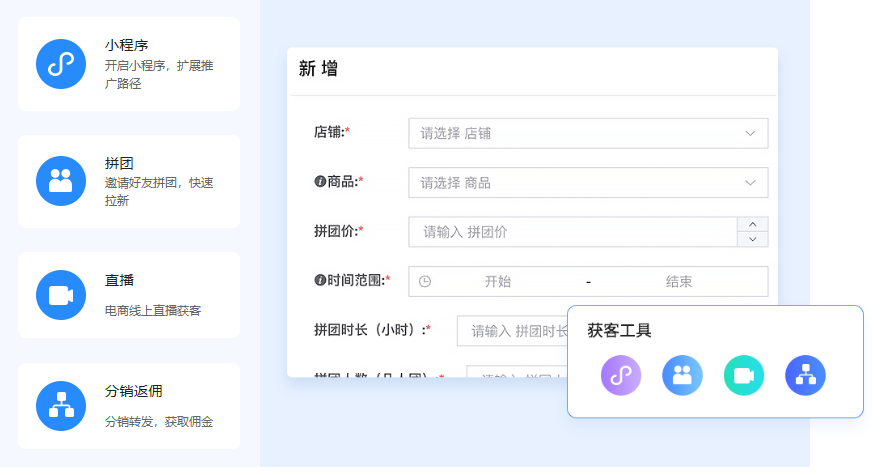Select blue group icon in 获客工具
Viewport: 885px width, 475px height.
682,375
